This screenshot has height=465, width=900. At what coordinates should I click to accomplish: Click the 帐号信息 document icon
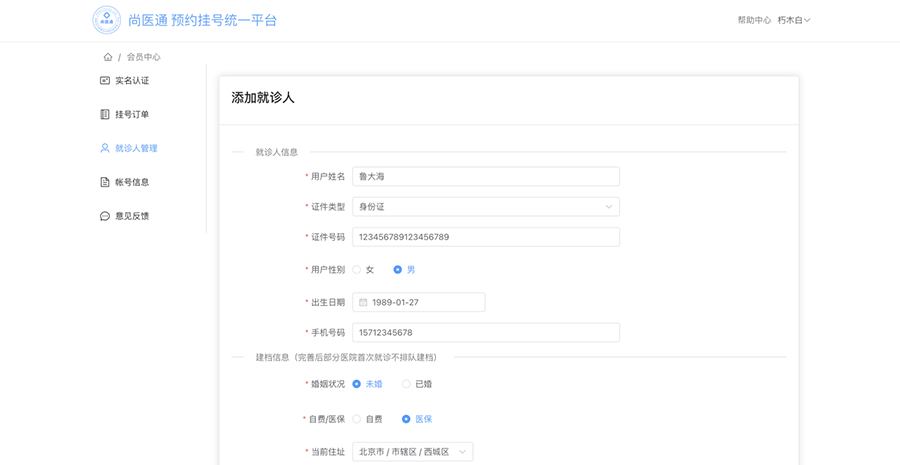(104, 182)
